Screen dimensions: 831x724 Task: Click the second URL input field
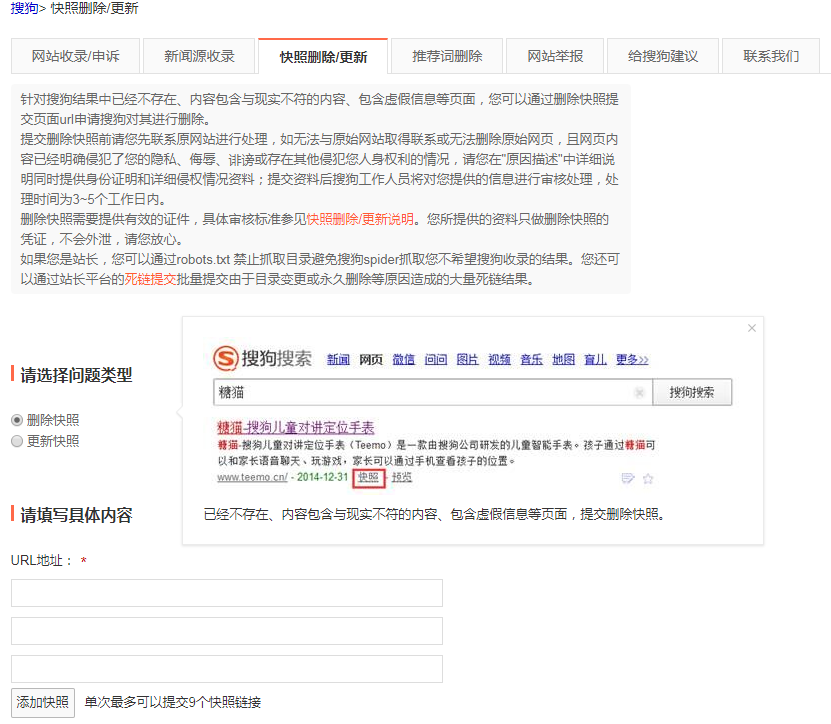227,631
